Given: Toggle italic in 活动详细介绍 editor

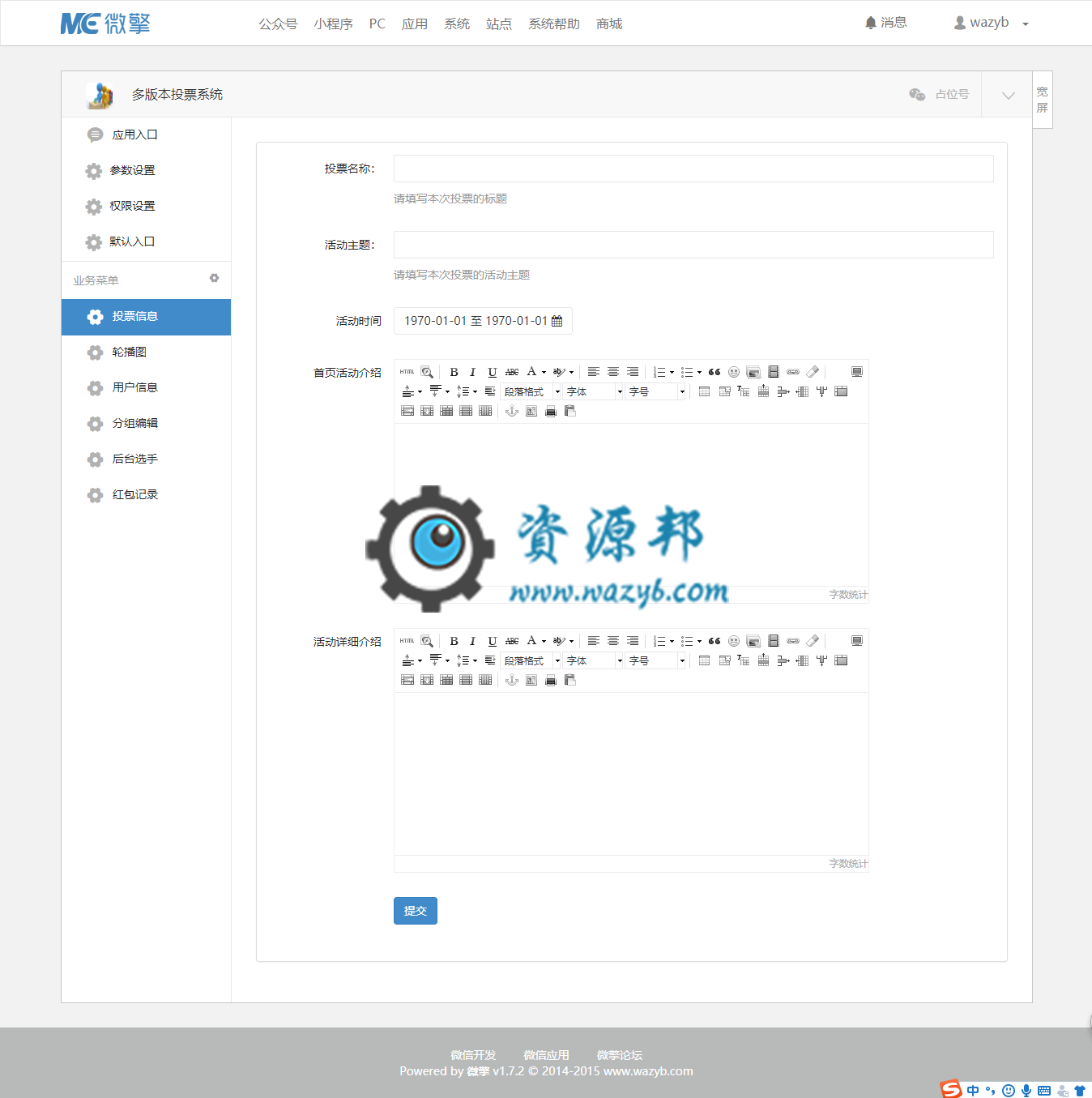Looking at the screenshot, I should tap(473, 641).
